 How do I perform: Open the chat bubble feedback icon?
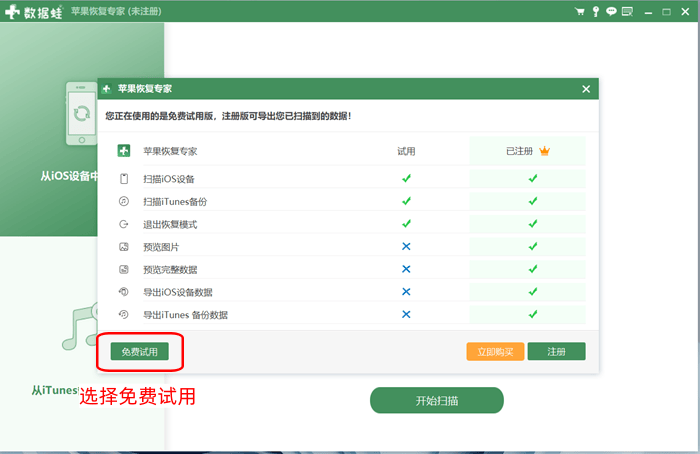(x=610, y=11)
